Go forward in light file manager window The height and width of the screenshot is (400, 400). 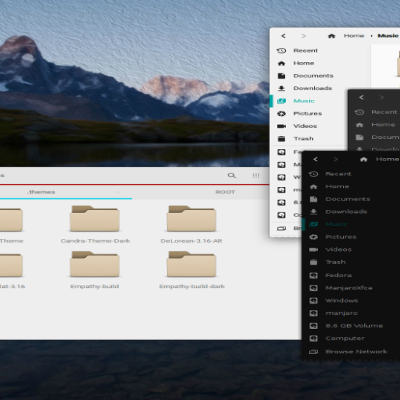[303, 36]
